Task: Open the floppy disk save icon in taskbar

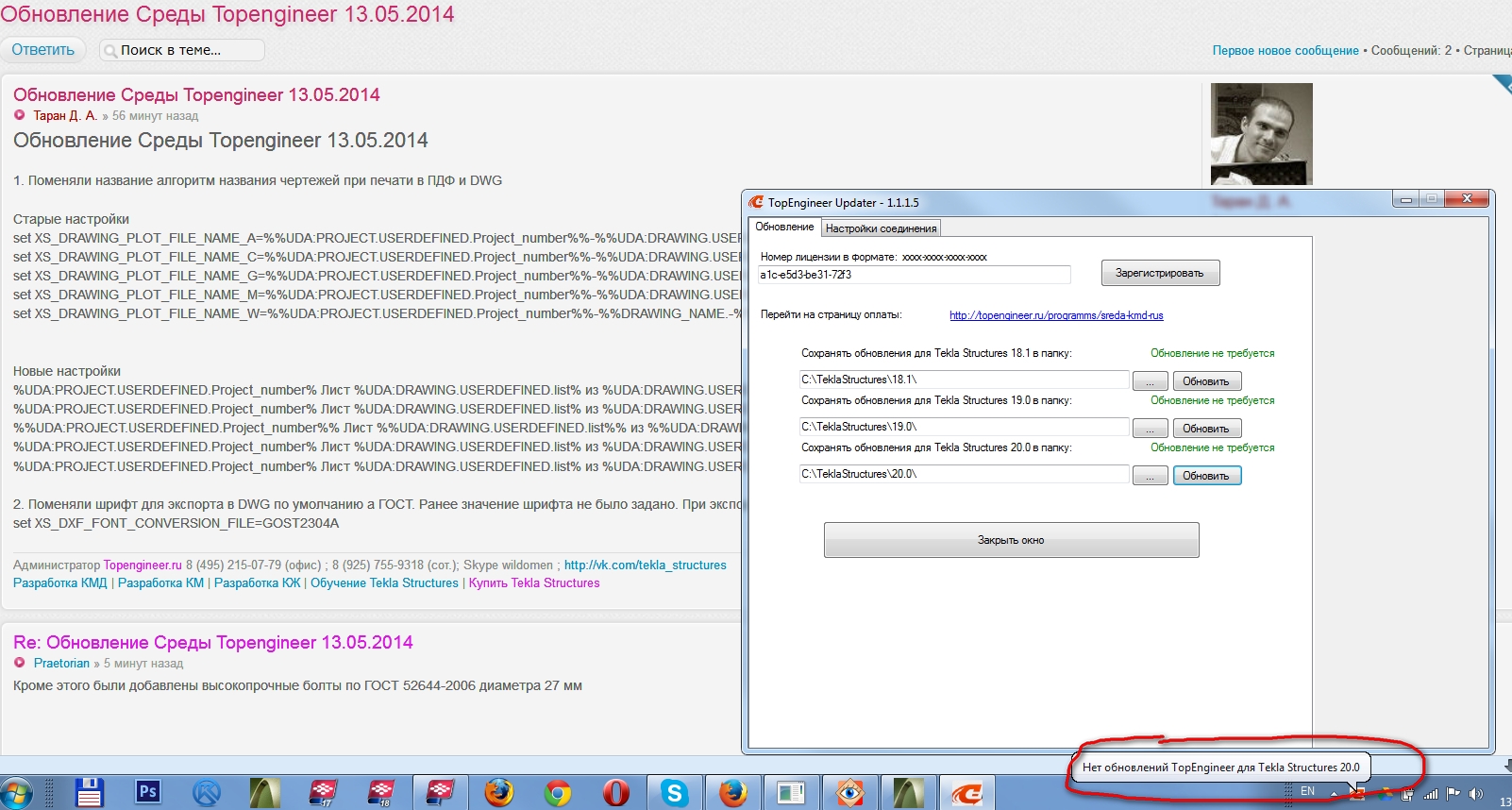Action: [x=90, y=793]
